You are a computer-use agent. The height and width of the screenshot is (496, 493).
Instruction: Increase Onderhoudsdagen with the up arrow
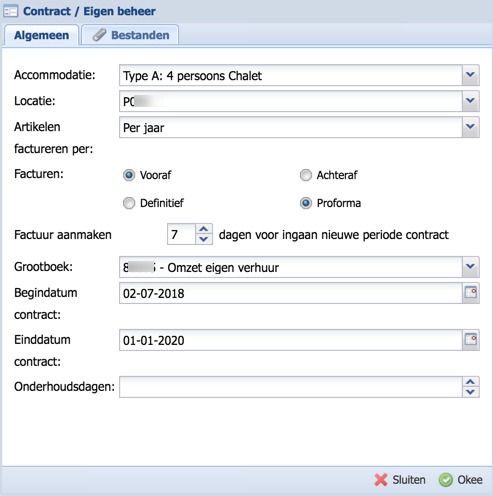(x=471, y=382)
